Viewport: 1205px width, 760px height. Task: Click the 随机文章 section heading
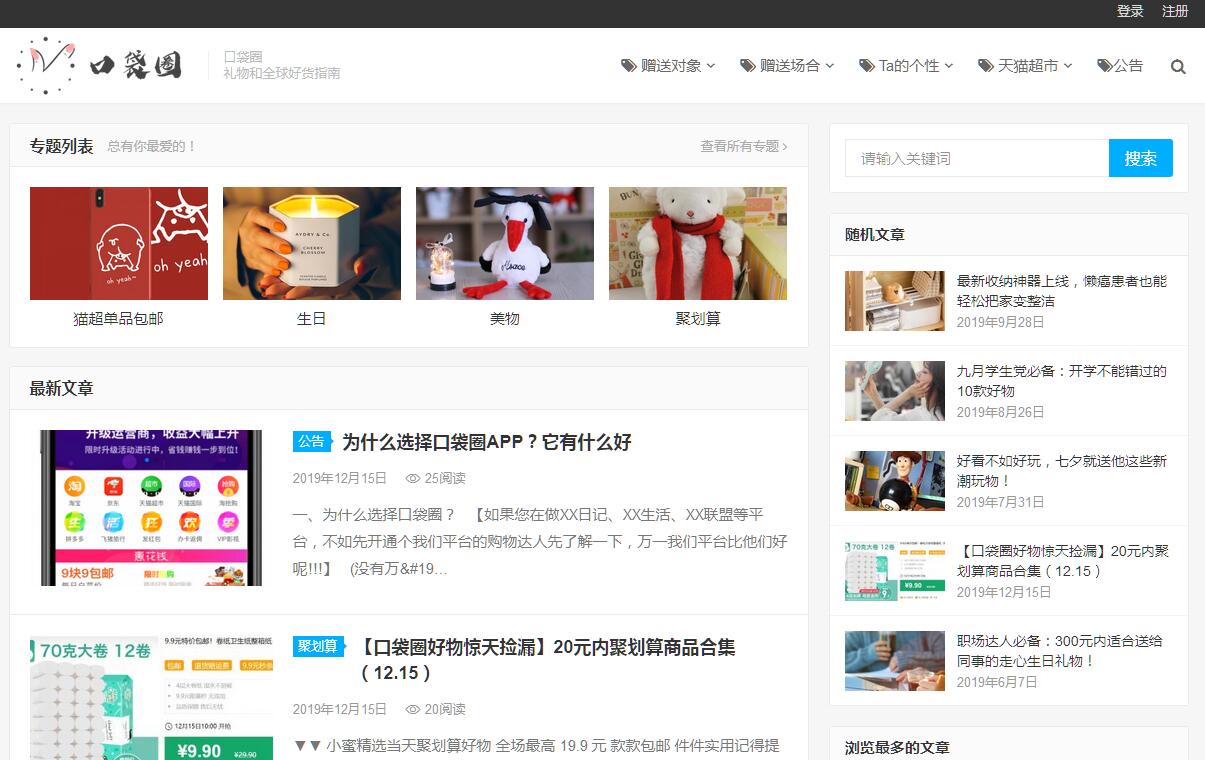coord(875,235)
